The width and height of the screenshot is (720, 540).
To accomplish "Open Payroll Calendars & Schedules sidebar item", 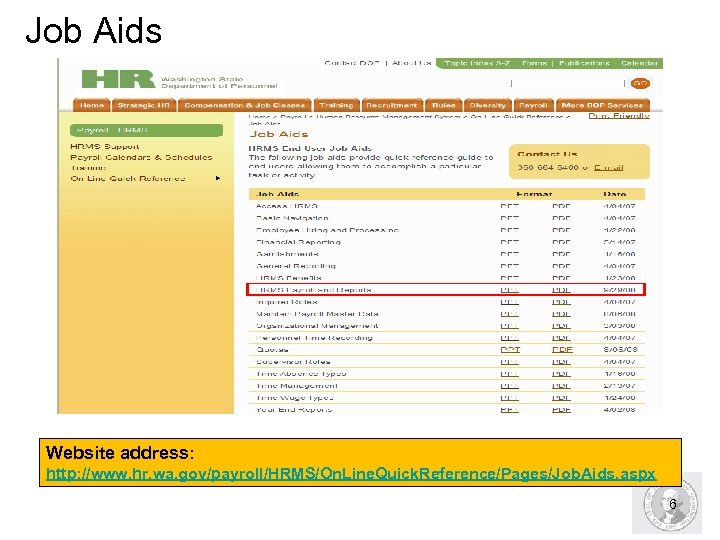I will pyautogui.click(x=141, y=157).
